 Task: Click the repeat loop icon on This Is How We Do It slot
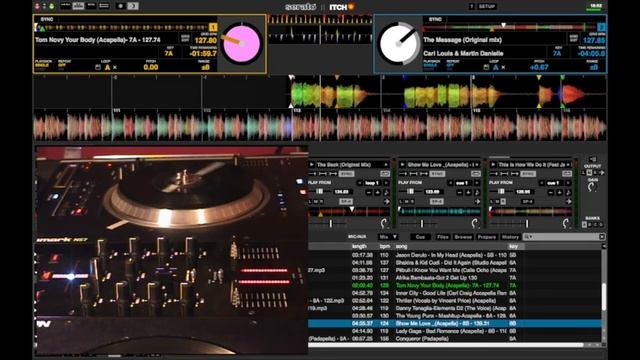tap(567, 174)
